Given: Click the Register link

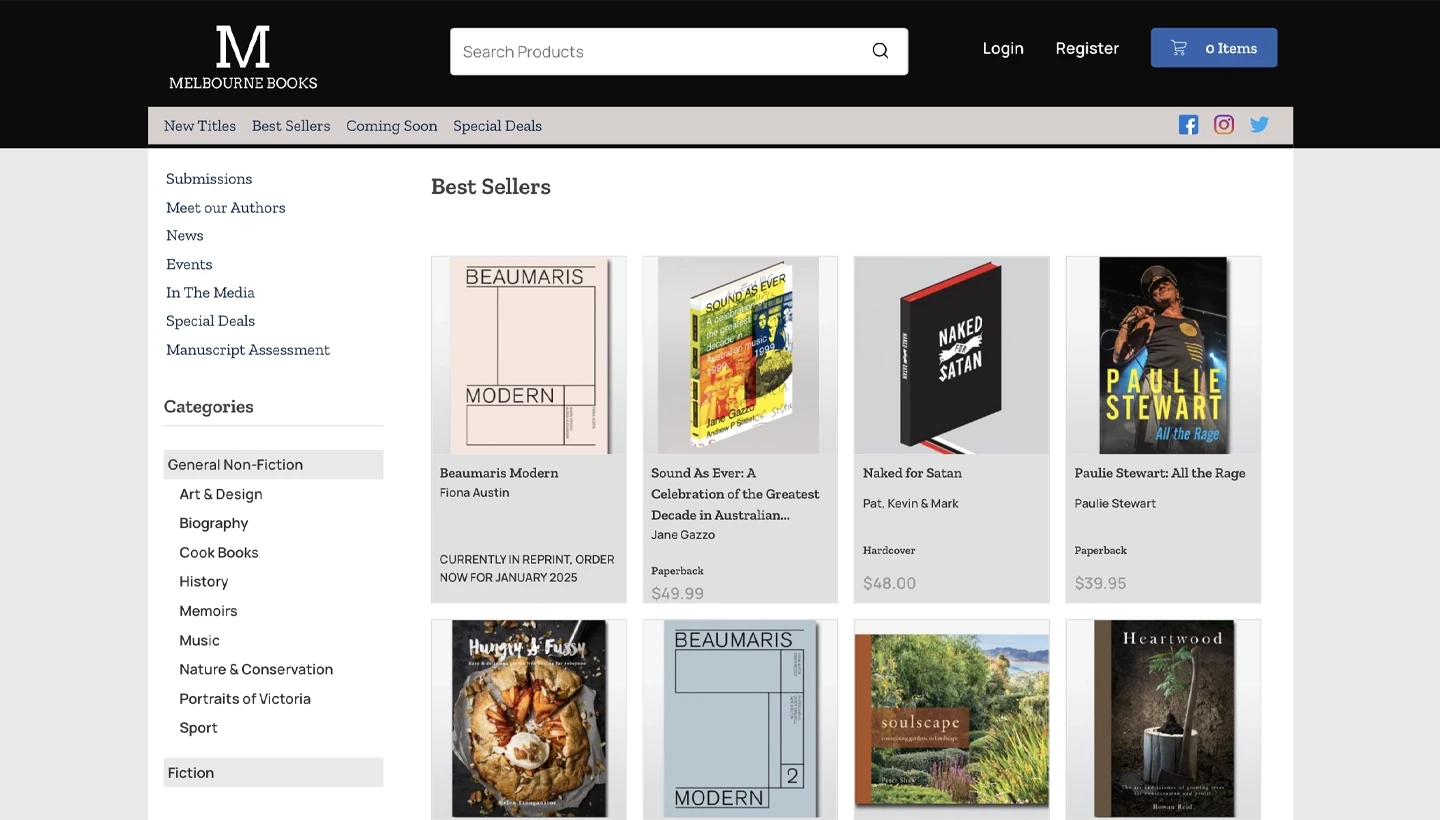Looking at the screenshot, I should tap(1087, 48).
